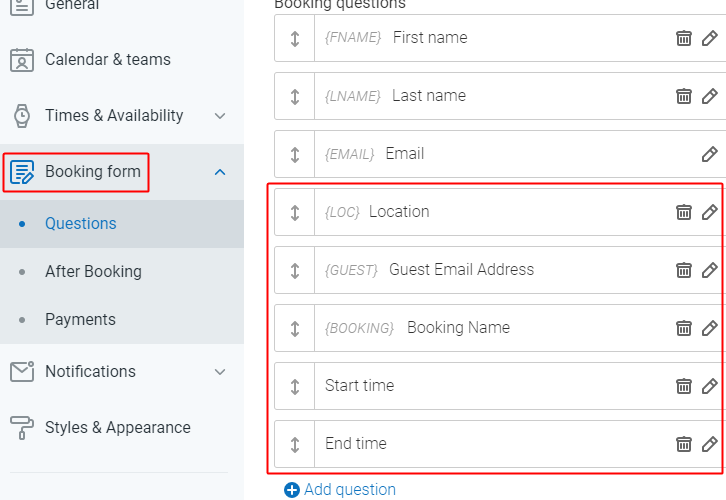726x500 pixels.
Task: Collapse the Booking form section
Action: [220, 172]
